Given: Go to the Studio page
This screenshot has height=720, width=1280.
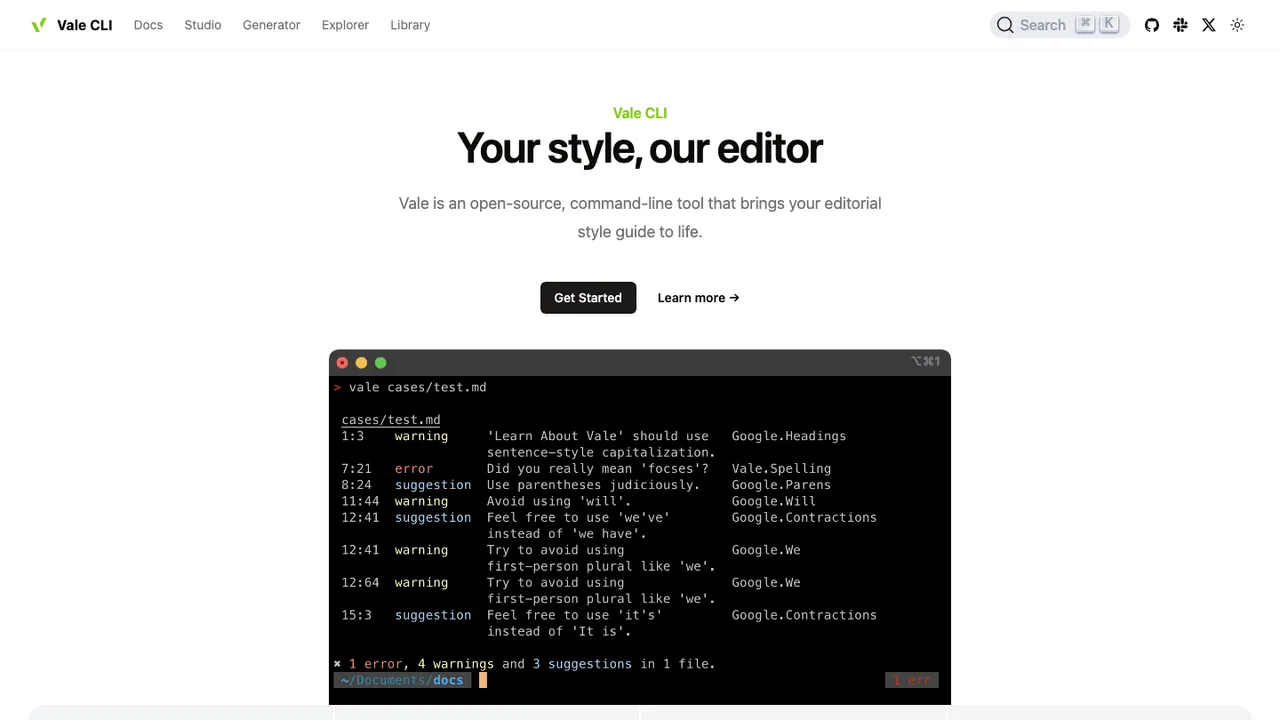Looking at the screenshot, I should coord(203,25).
